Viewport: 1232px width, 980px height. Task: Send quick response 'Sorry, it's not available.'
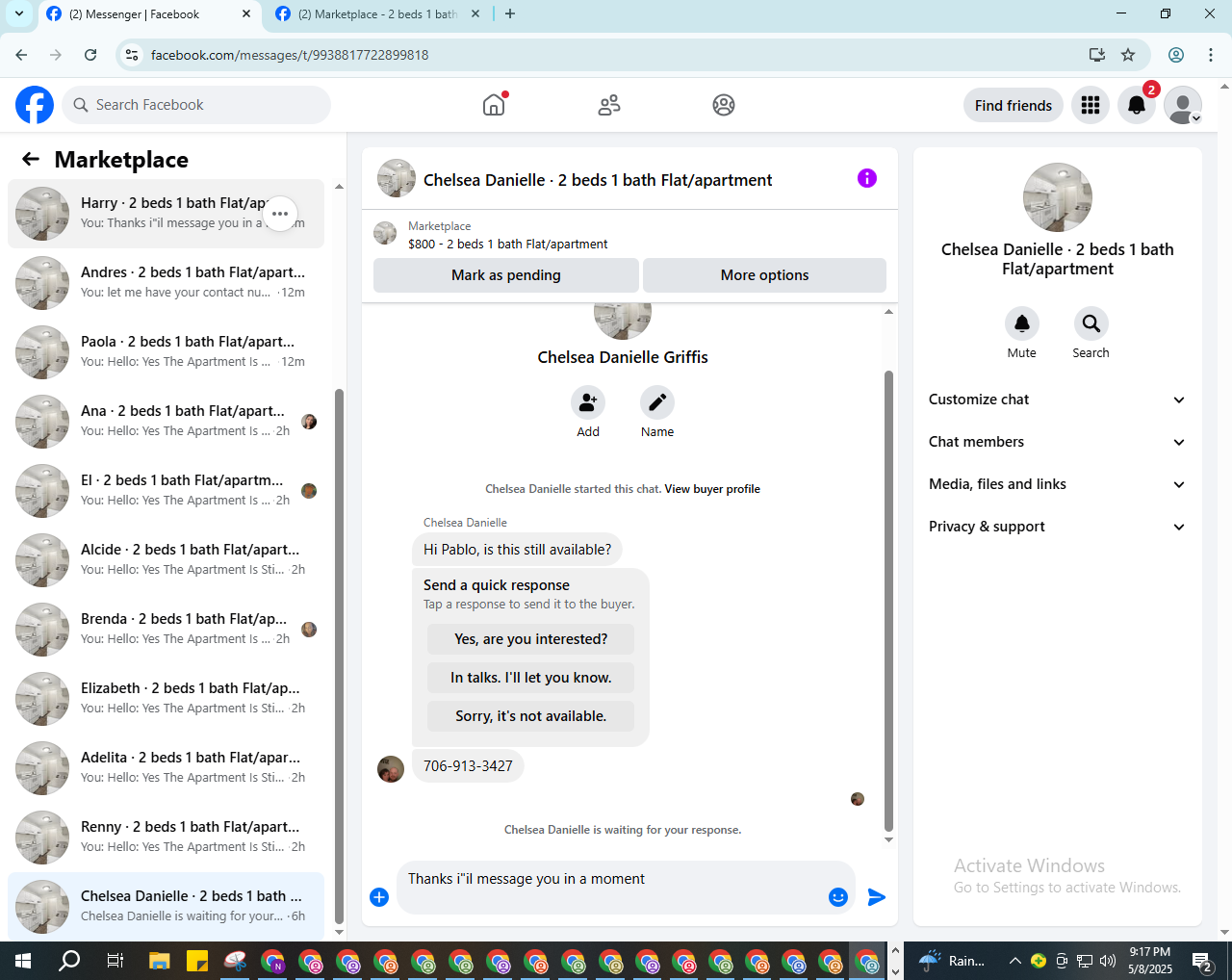(x=530, y=716)
